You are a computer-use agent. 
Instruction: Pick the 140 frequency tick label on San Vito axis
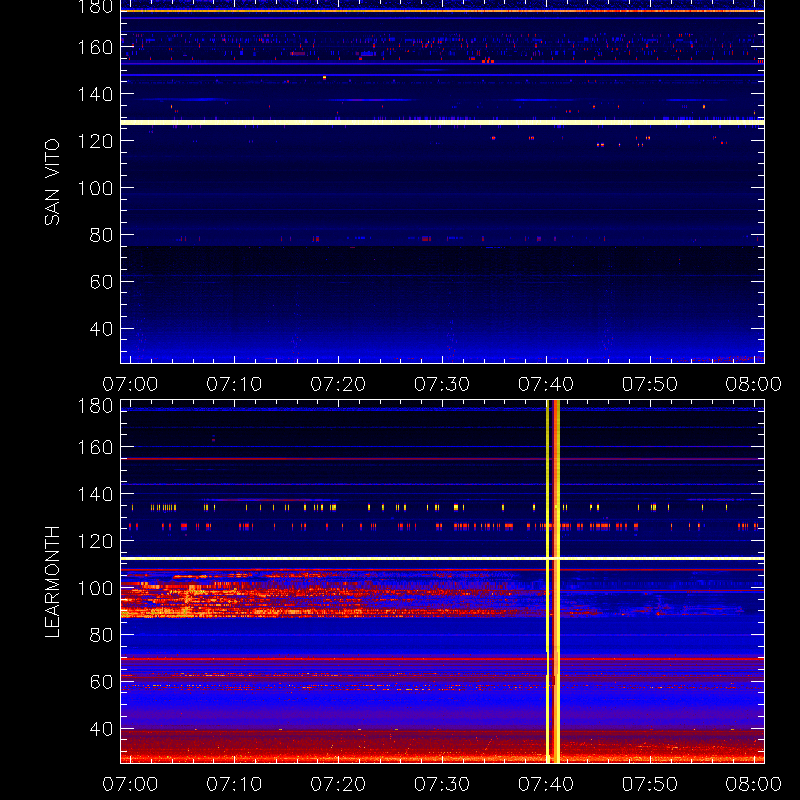95,94
